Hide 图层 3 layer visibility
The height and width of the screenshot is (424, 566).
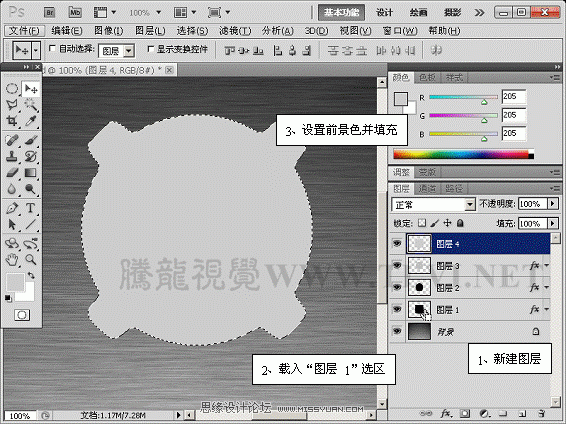coord(397,266)
